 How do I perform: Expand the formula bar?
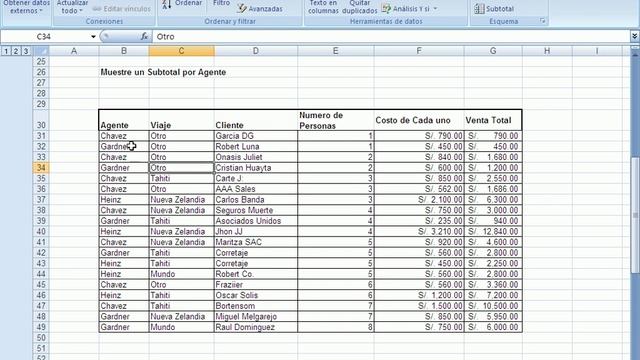pyautogui.click(x=634, y=36)
